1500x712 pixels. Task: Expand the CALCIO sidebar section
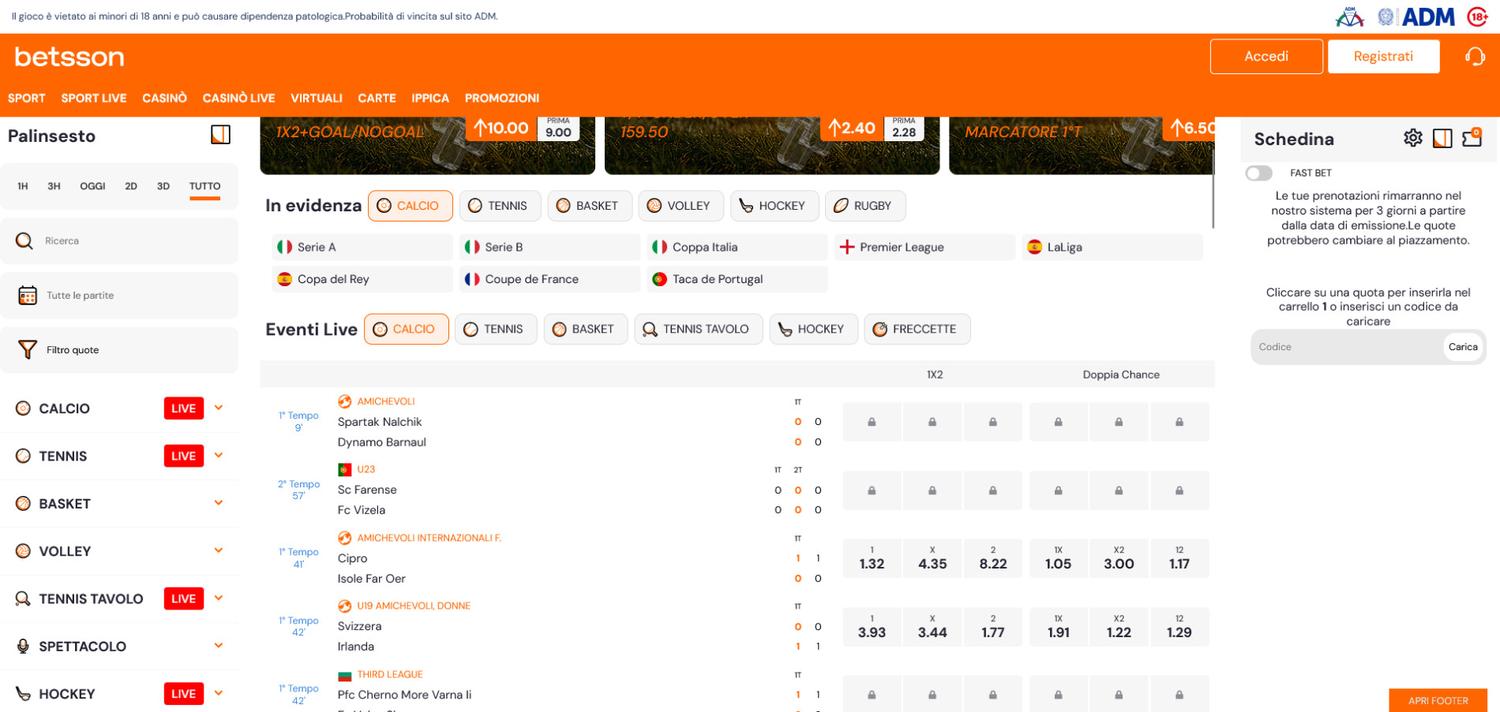point(218,408)
